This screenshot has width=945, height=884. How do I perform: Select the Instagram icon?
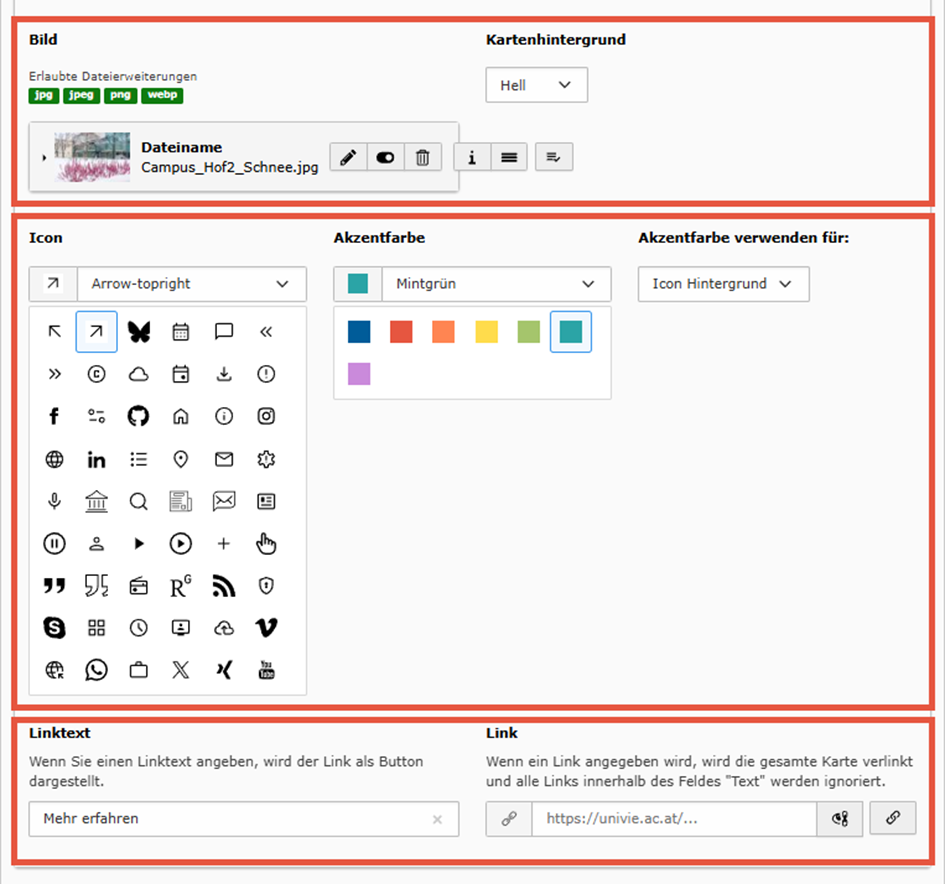266,416
